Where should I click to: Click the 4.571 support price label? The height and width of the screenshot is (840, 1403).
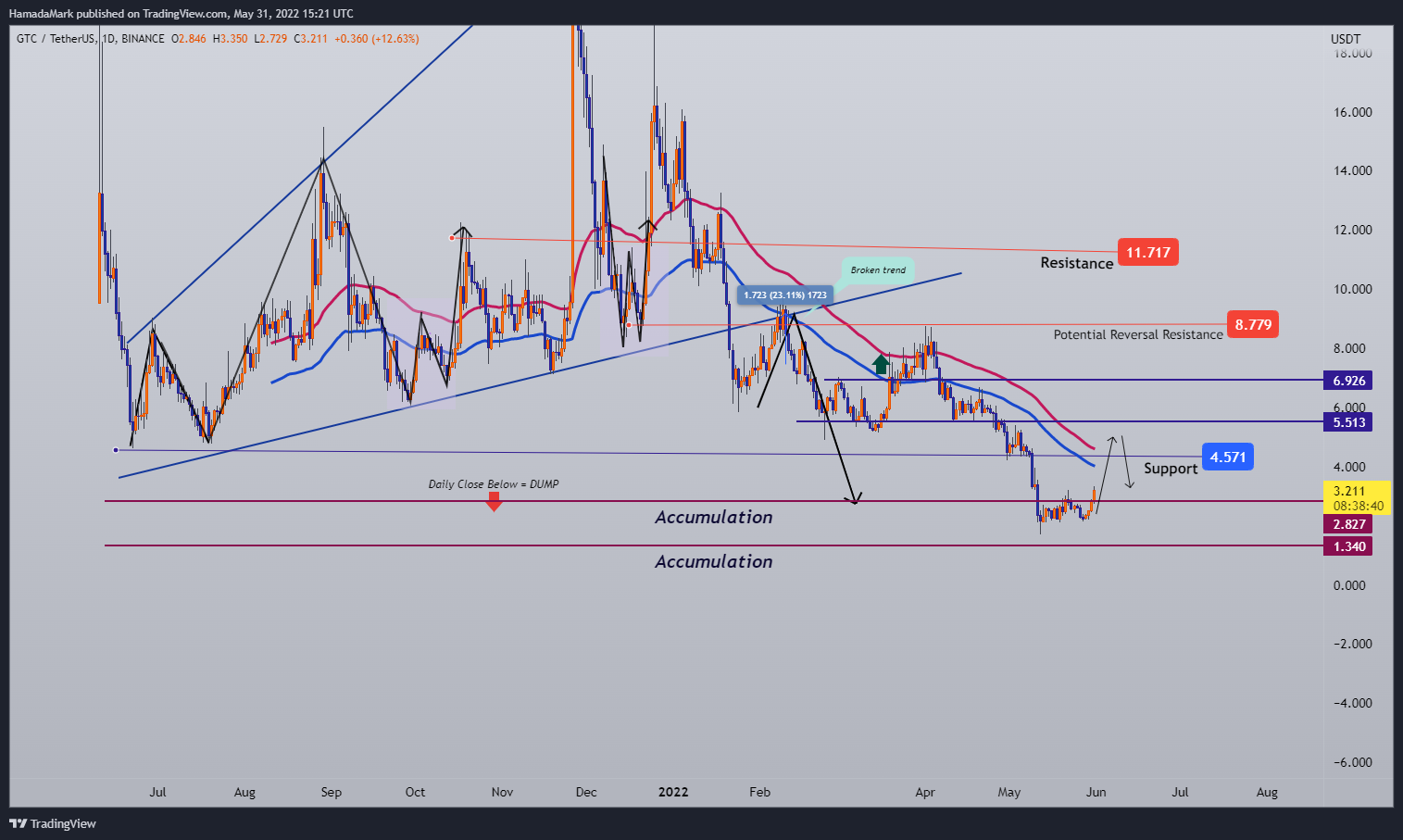coord(1228,457)
